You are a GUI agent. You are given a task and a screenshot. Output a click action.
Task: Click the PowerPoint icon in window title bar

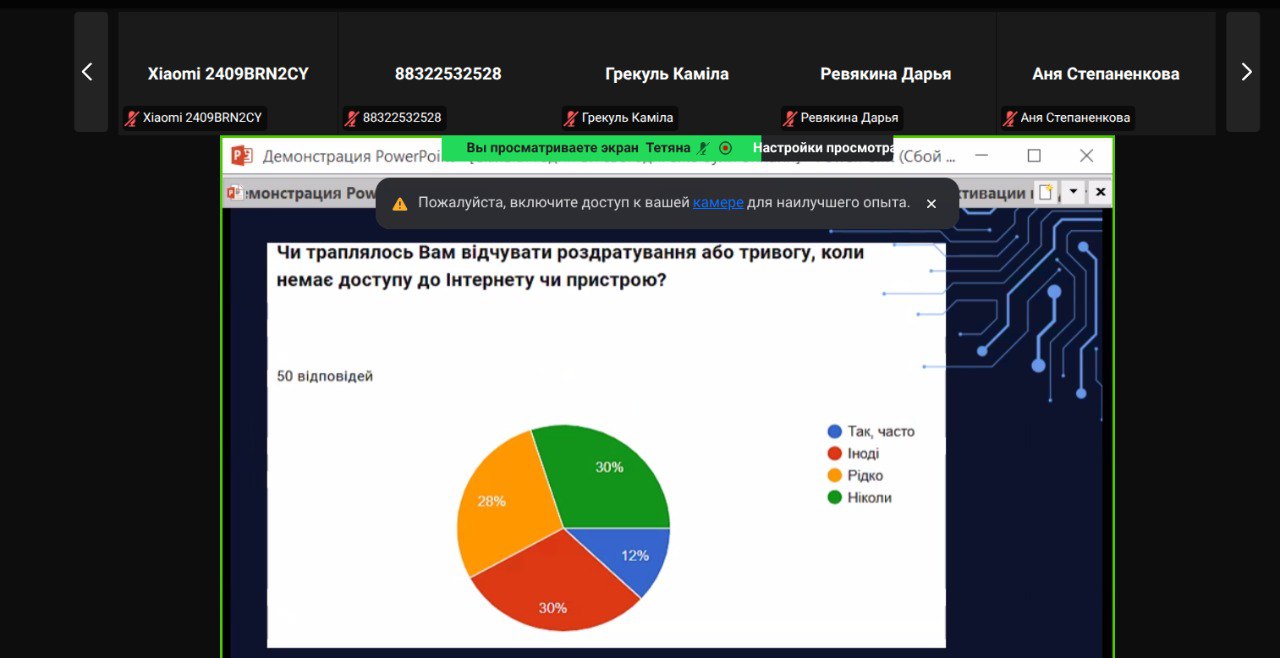click(242, 156)
